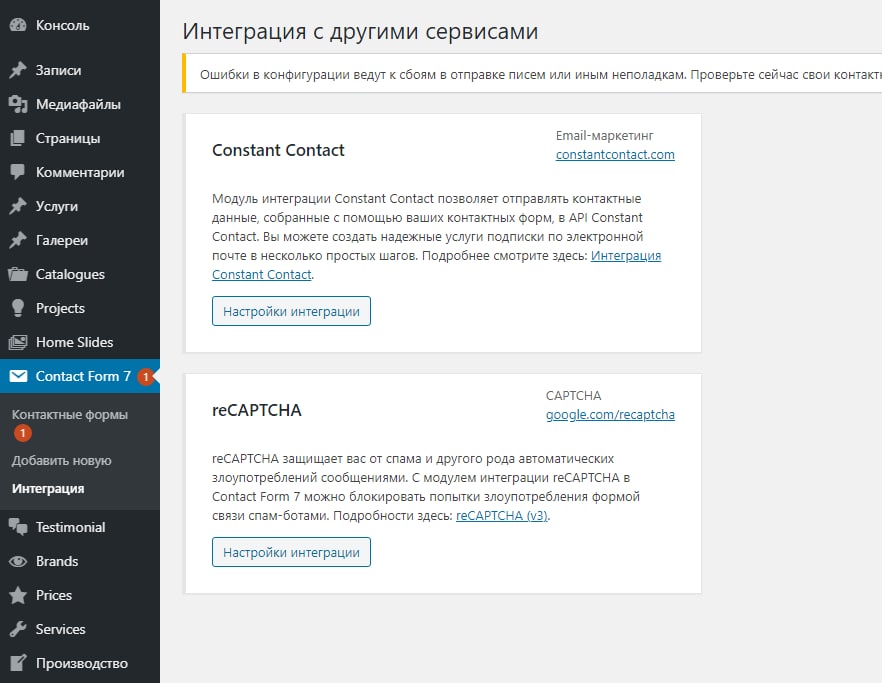Click the Catalogues folder icon
This screenshot has height=683, width=882.
tap(17, 275)
